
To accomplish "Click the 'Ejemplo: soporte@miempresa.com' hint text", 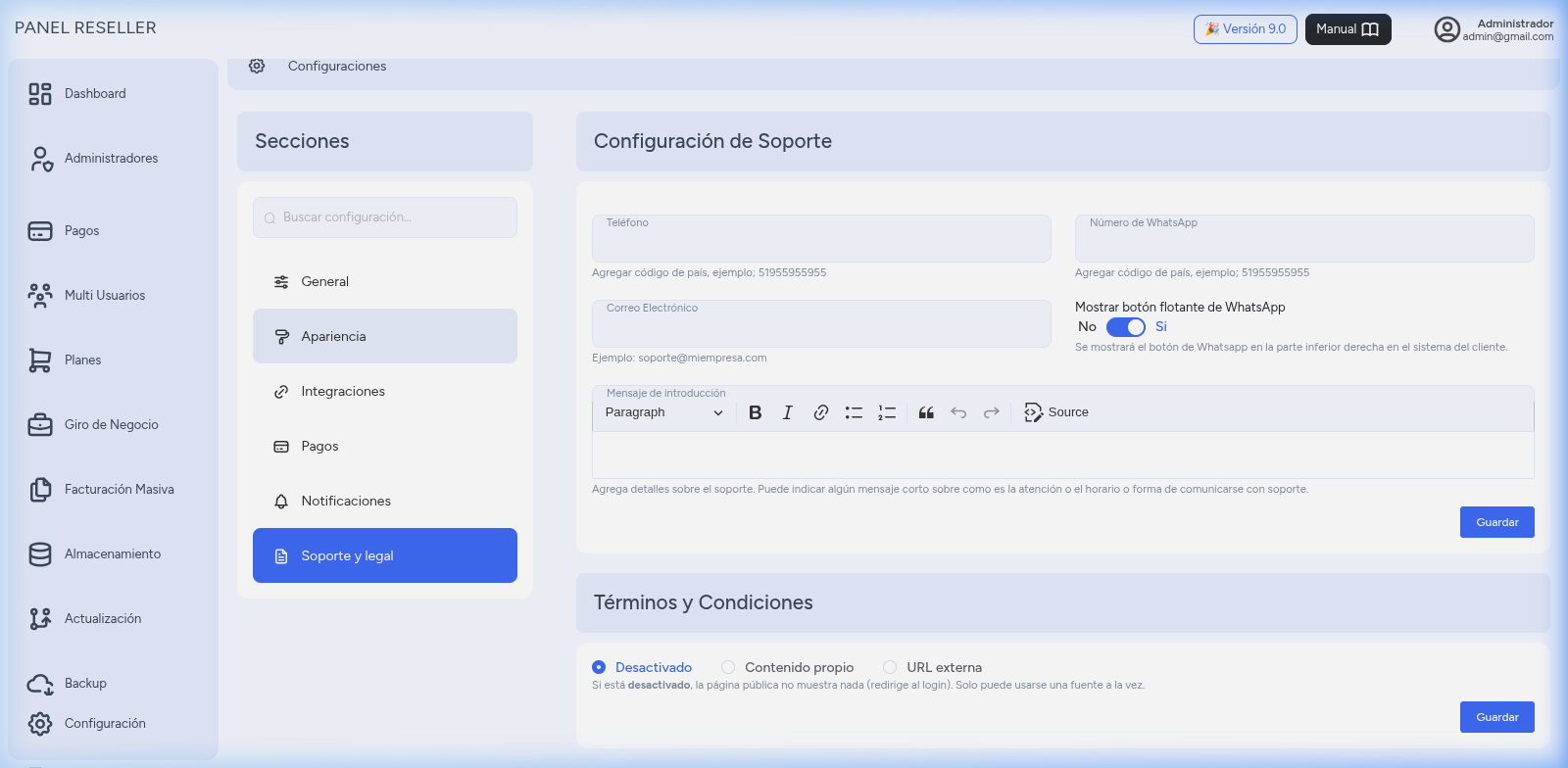I will [679, 358].
